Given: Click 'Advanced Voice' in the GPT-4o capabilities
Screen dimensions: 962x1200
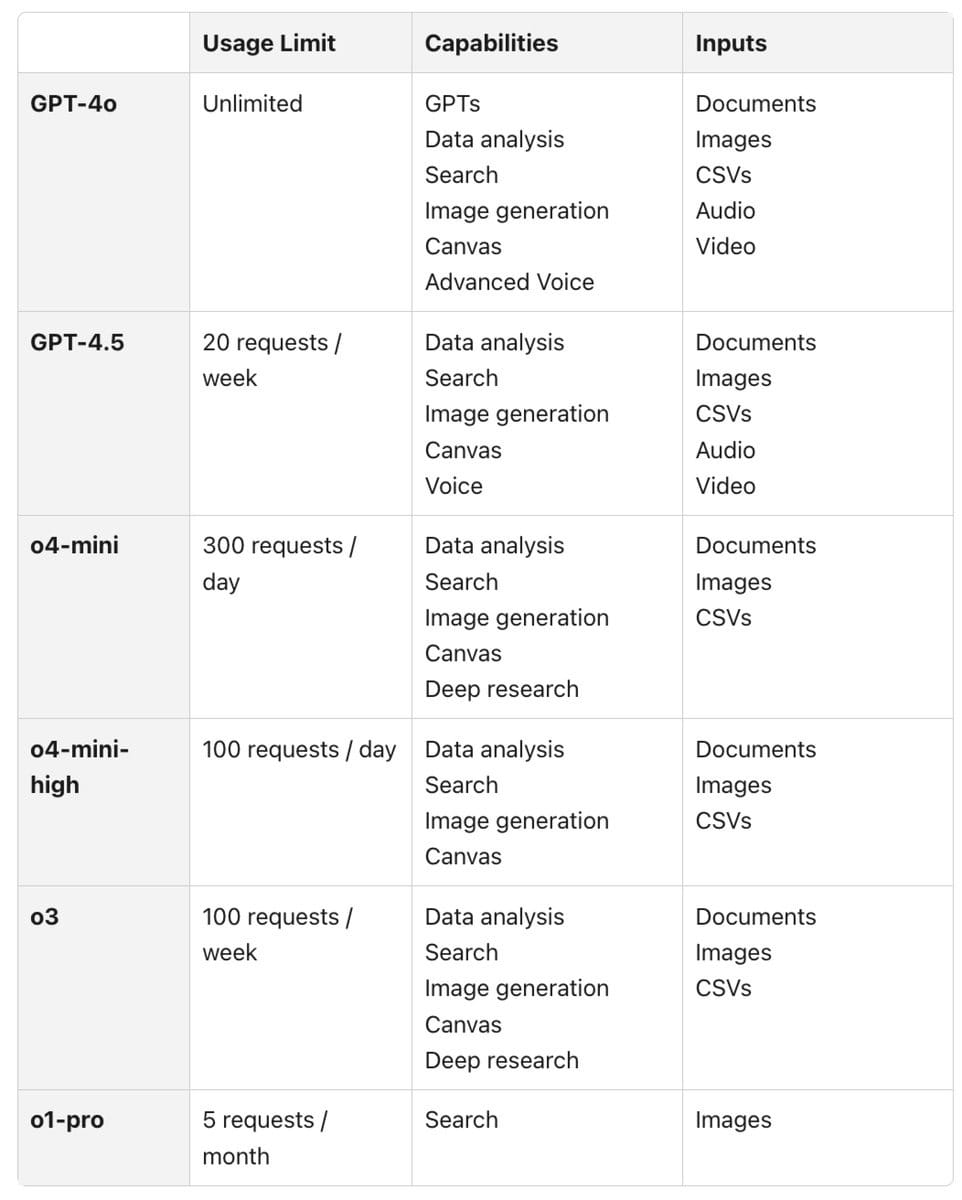Looking at the screenshot, I should 509,283.
